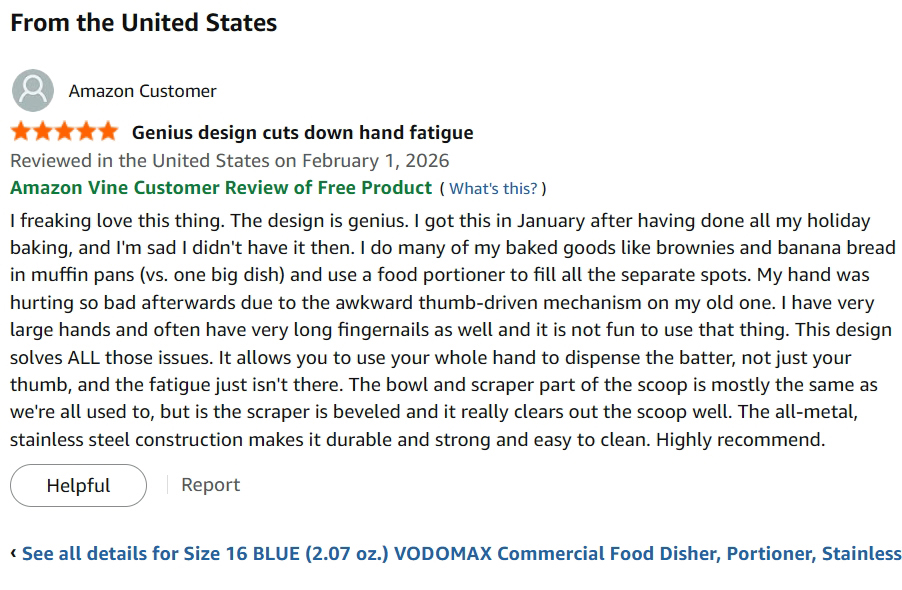
Task: Click the back chevron before See all details
Action: [13, 553]
